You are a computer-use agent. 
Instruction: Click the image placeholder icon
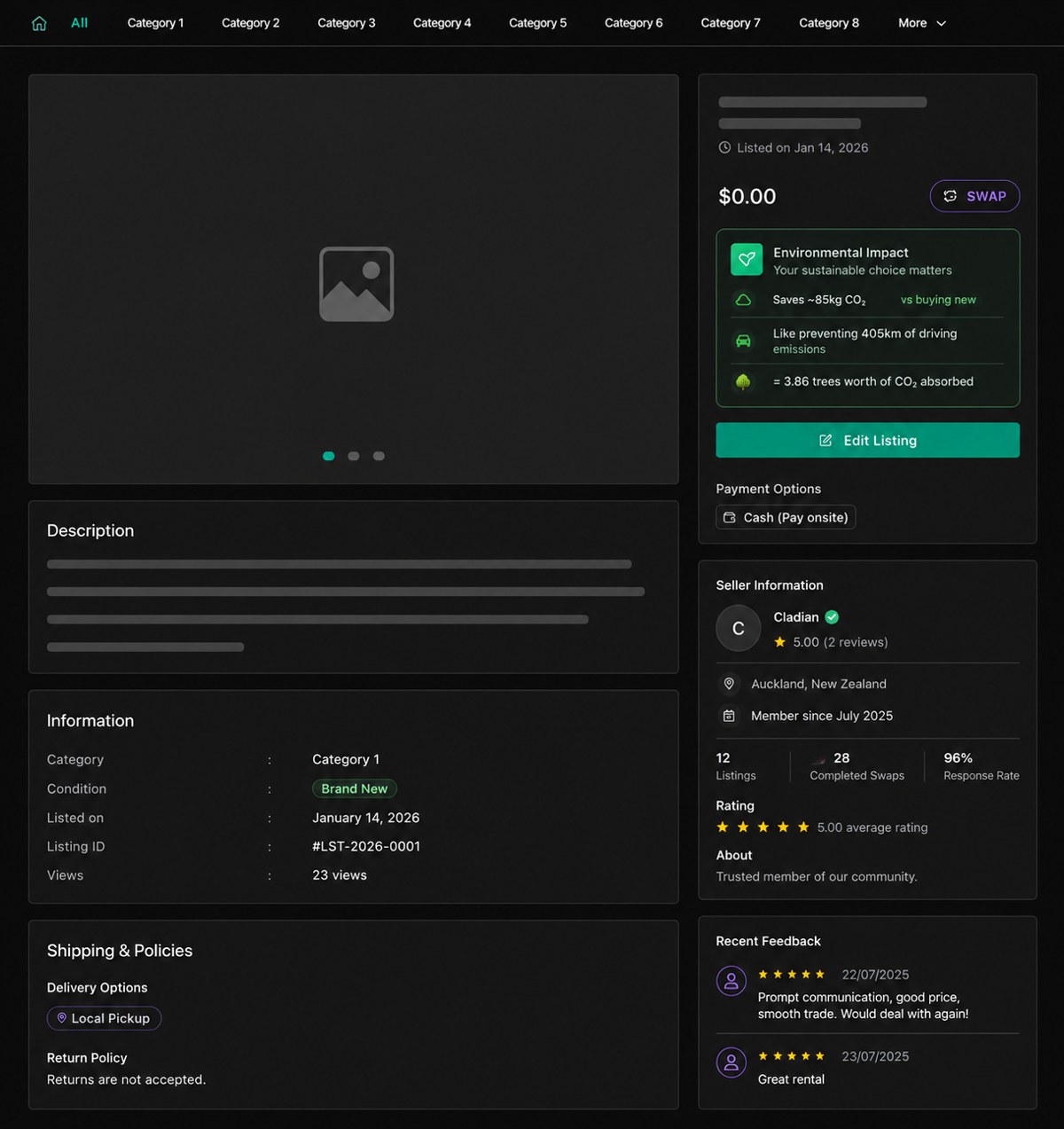point(356,284)
